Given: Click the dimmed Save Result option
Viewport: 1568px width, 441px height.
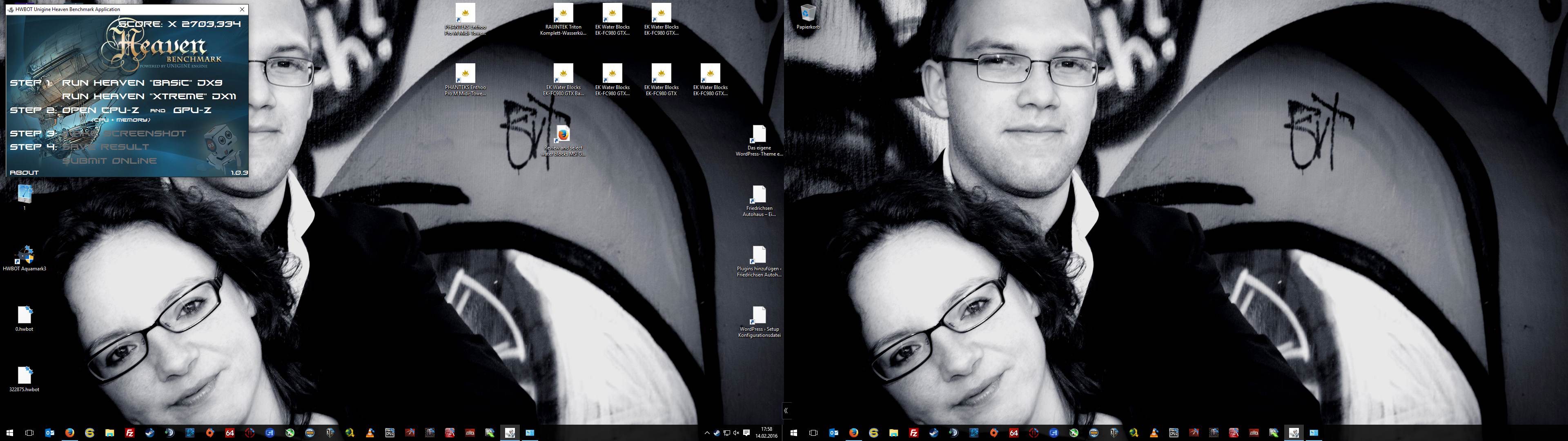Looking at the screenshot, I should click(105, 147).
